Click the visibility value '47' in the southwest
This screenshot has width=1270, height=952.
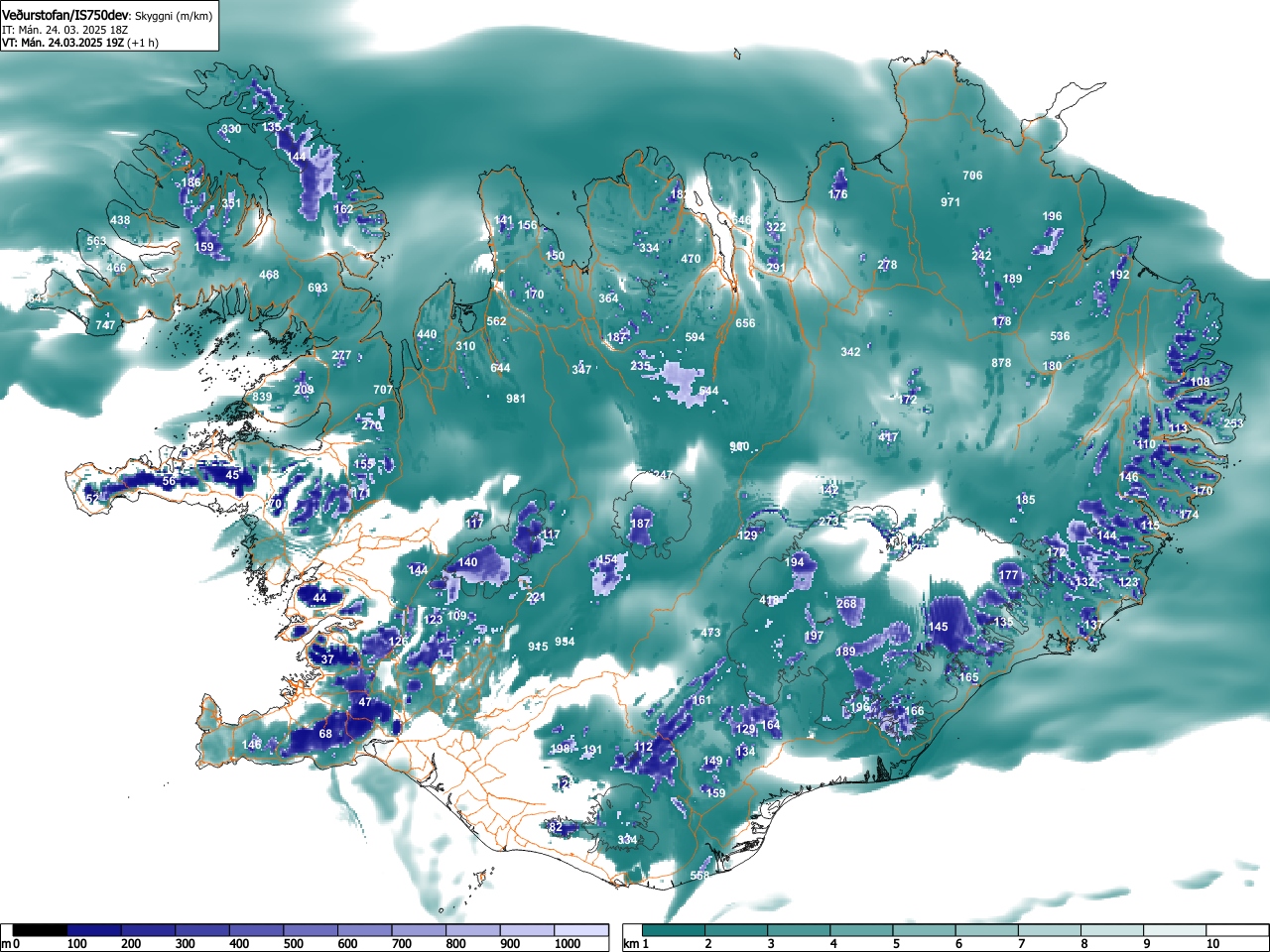pos(365,702)
